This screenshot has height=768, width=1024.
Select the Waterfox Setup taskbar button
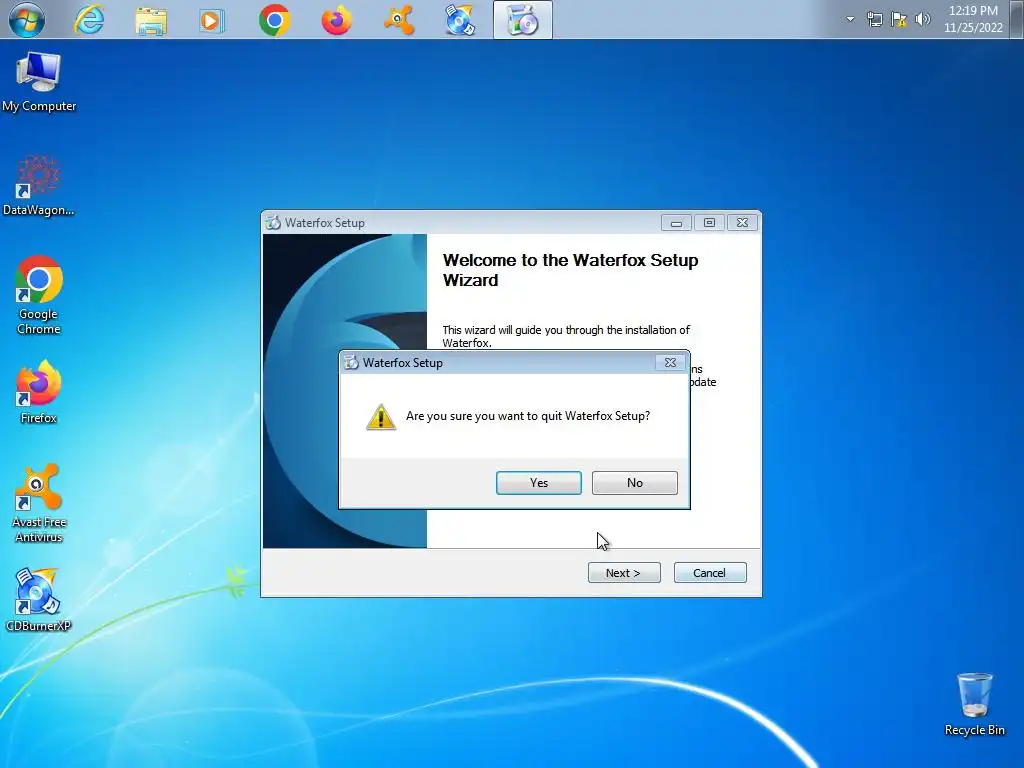tap(522, 20)
